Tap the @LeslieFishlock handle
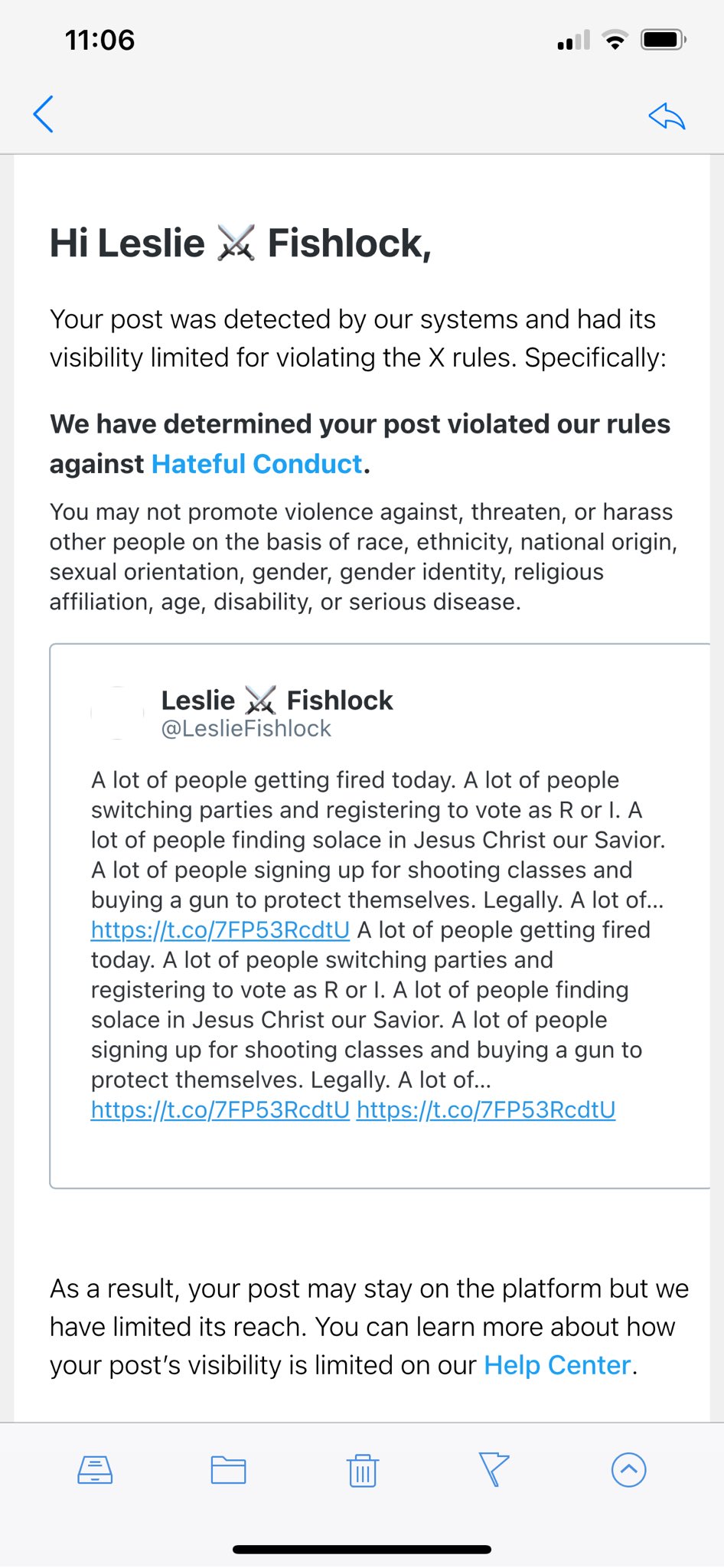This screenshot has height=1568, width=724. 246,729
